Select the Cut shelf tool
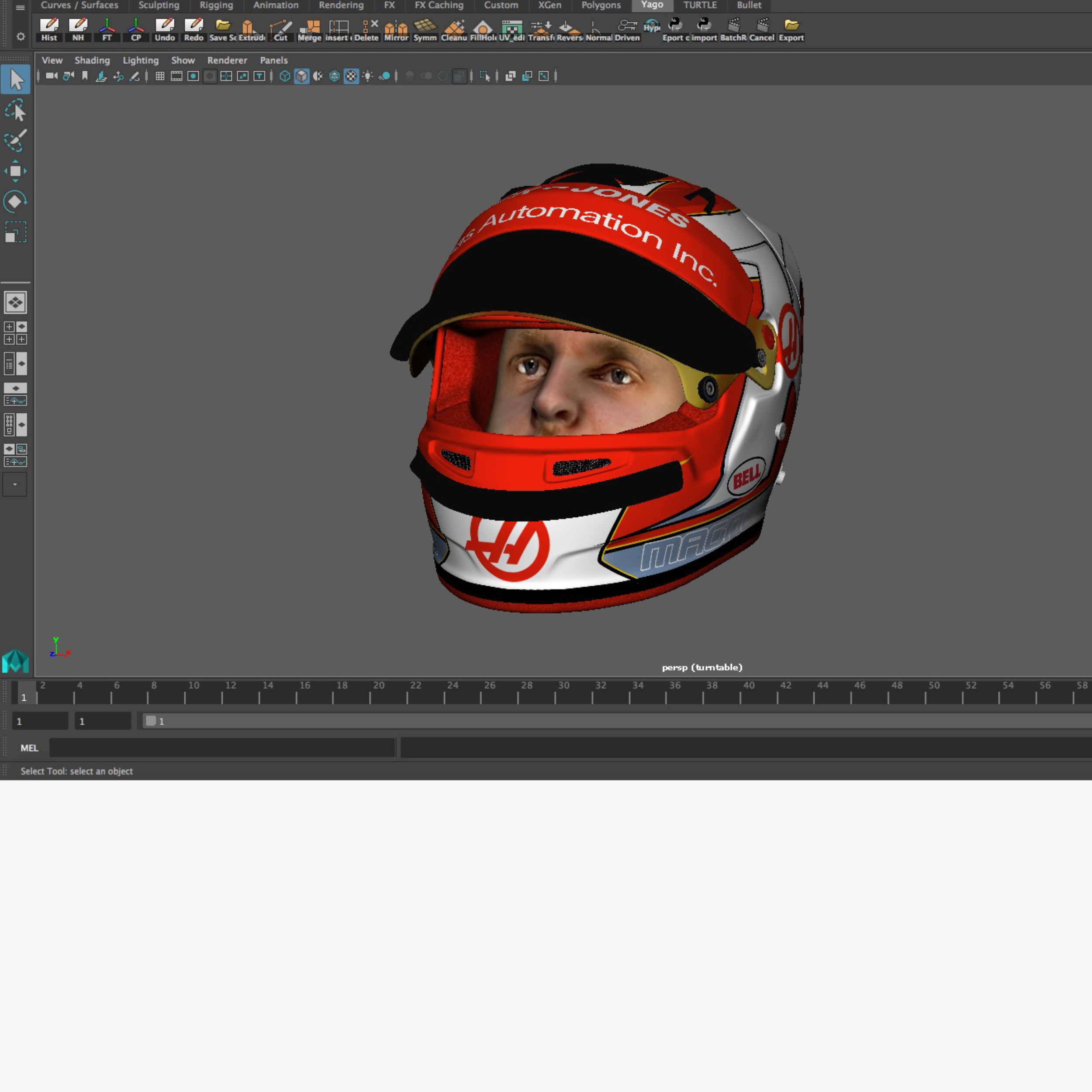 point(280,30)
